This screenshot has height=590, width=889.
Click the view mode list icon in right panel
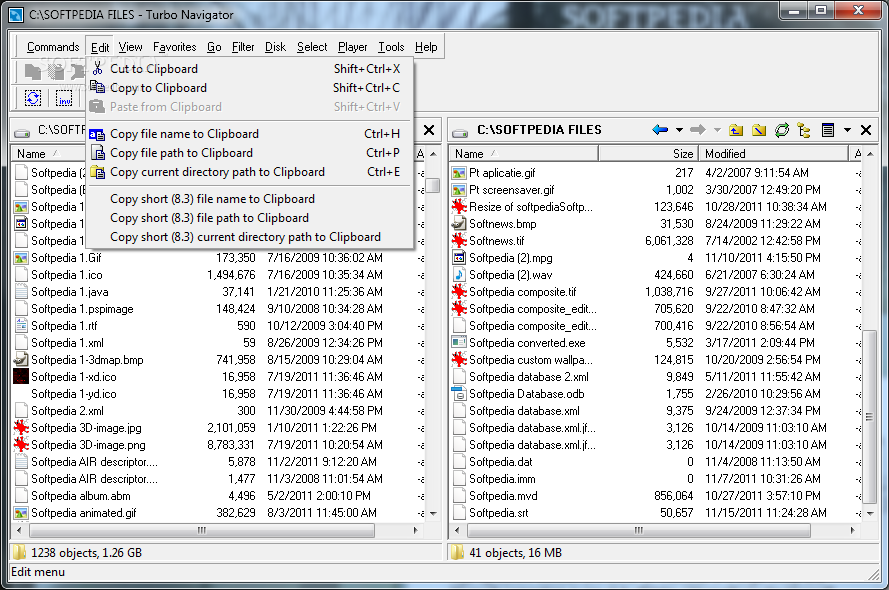pos(828,130)
